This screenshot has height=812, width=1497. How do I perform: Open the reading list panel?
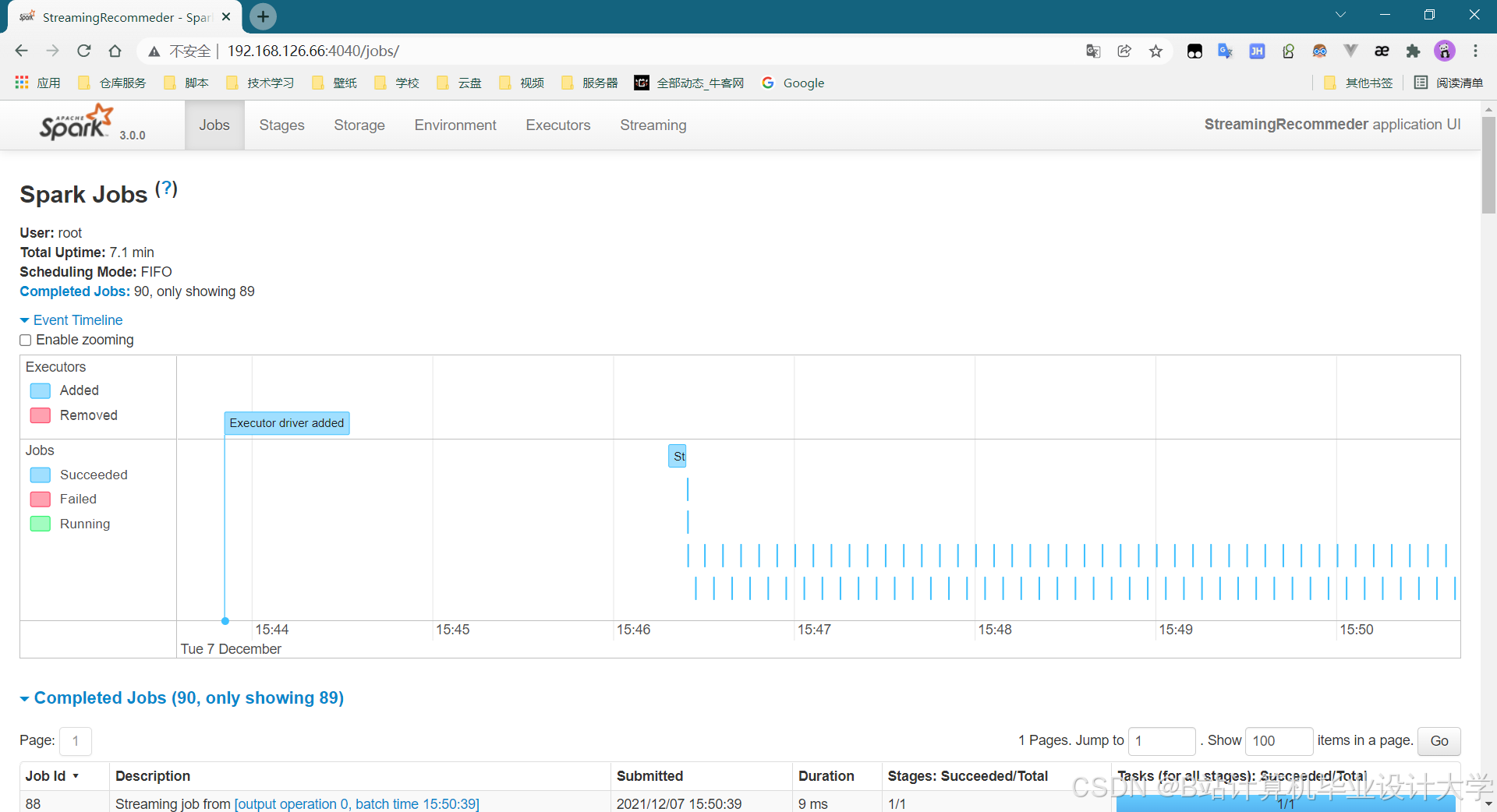tap(1449, 83)
